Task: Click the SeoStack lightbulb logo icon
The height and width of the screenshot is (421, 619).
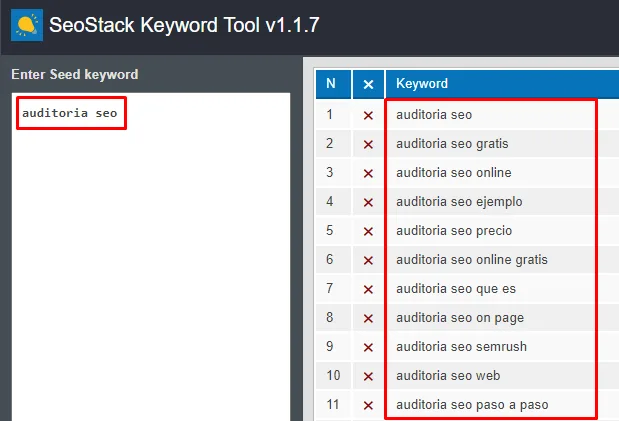Action: point(27,25)
